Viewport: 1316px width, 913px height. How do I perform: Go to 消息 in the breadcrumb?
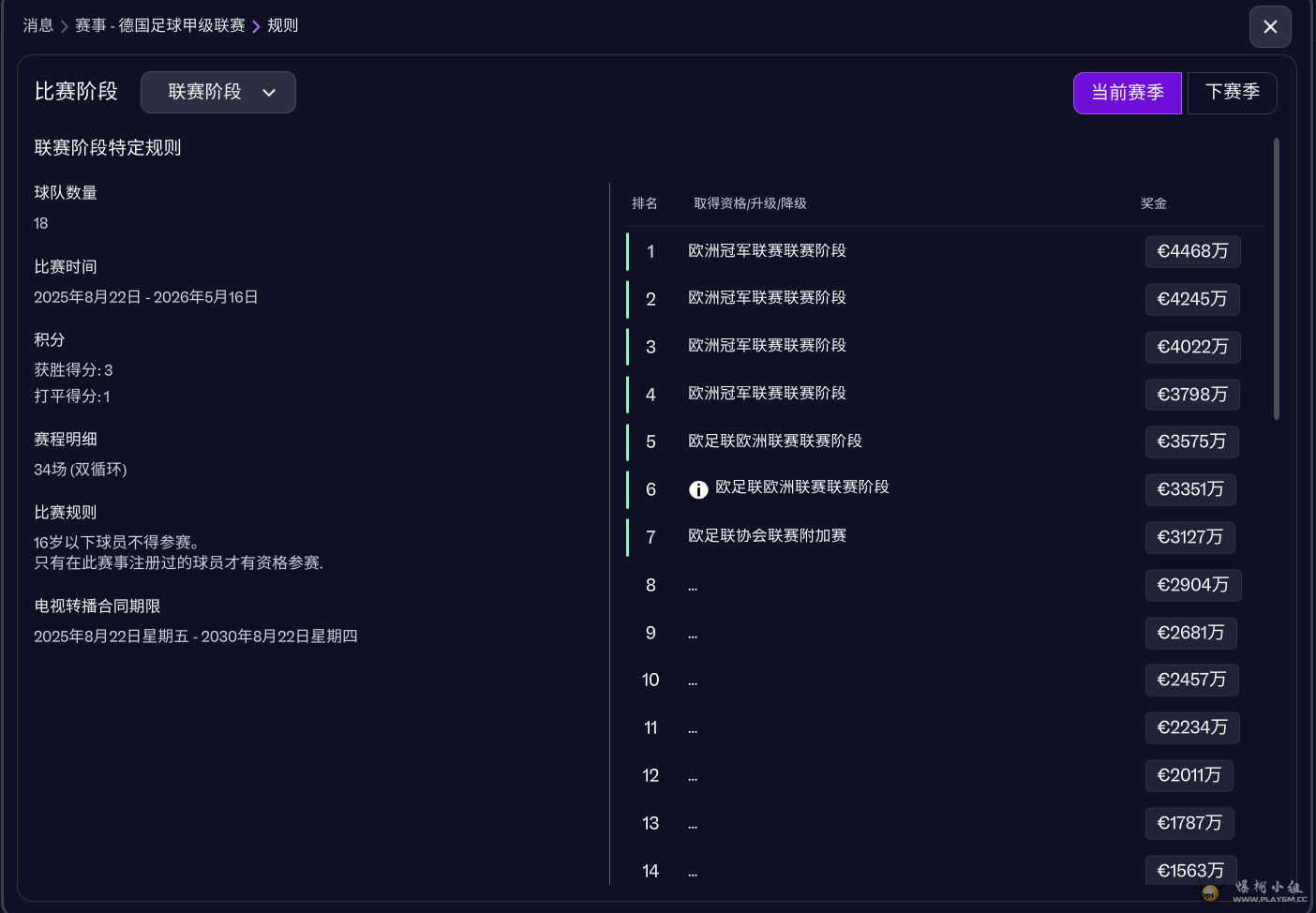point(38,25)
